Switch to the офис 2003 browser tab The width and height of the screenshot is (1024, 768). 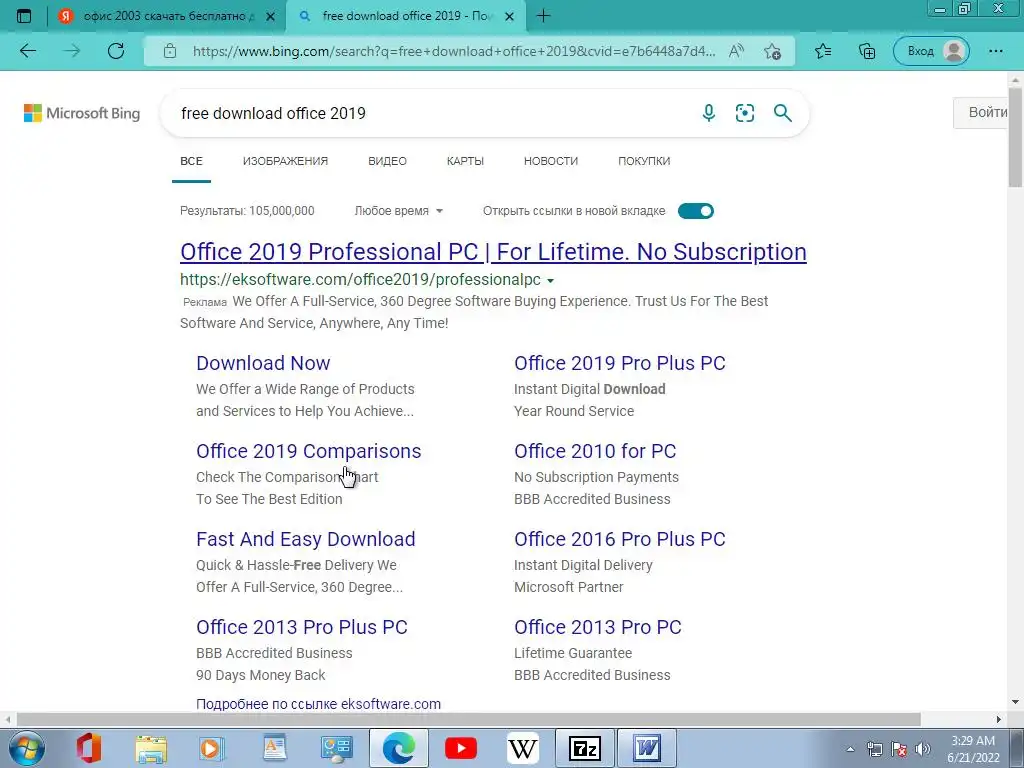coord(167,16)
